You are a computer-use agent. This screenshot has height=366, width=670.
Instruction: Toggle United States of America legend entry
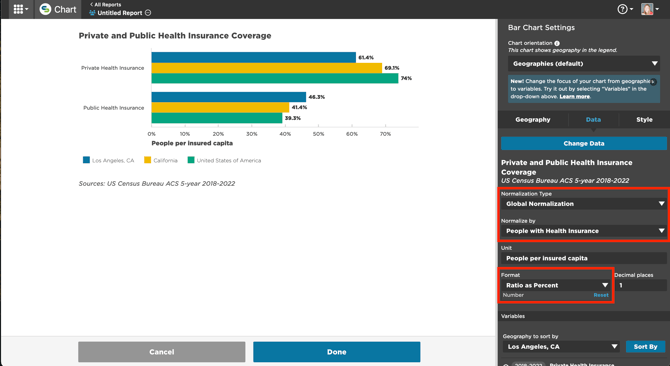click(x=224, y=160)
